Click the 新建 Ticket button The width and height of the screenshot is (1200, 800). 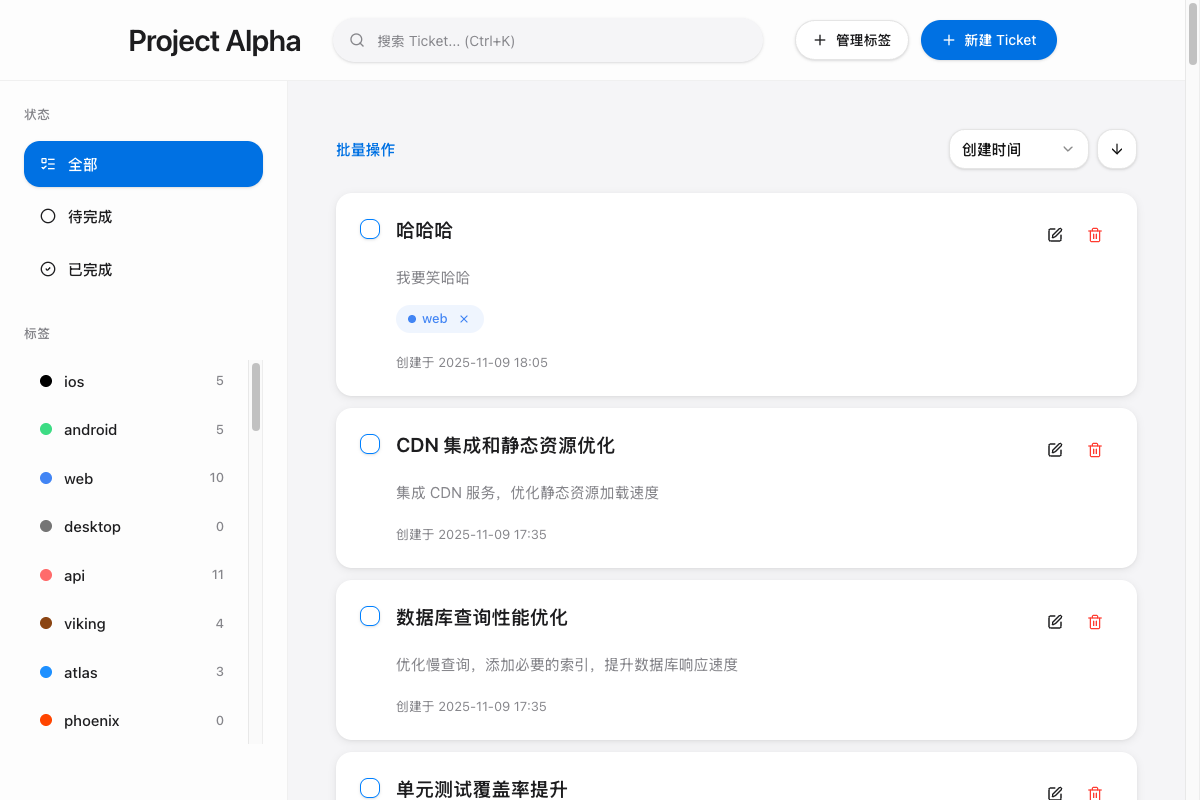(x=988, y=40)
